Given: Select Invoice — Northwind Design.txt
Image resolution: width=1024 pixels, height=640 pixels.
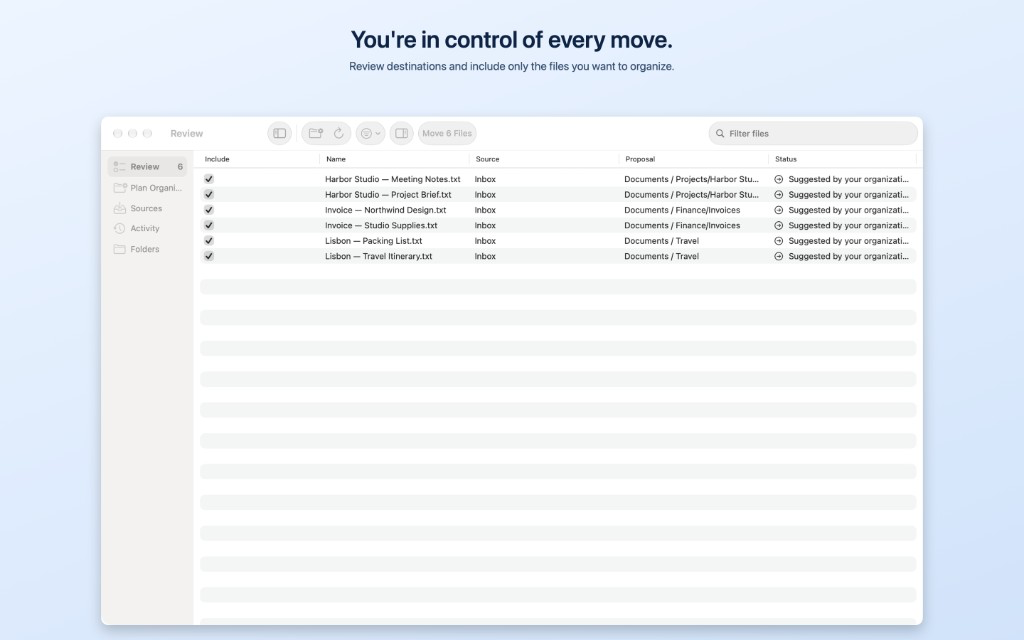Looking at the screenshot, I should pyautogui.click(x=385, y=210).
